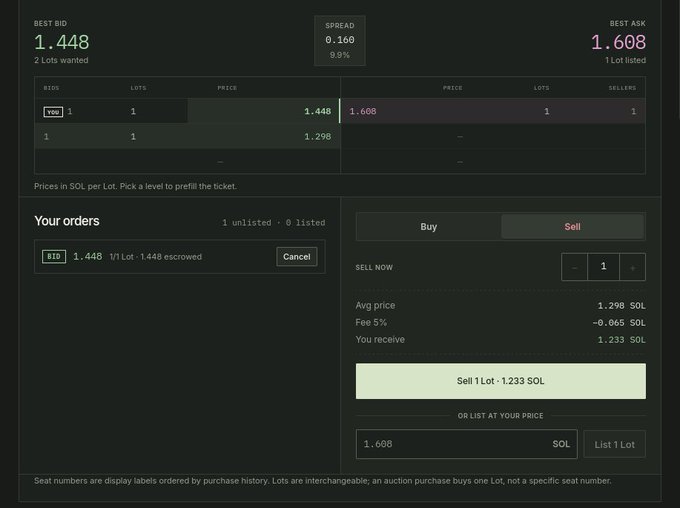Pick the 1.608 ask level row
The image size is (680, 508).
[493, 111]
